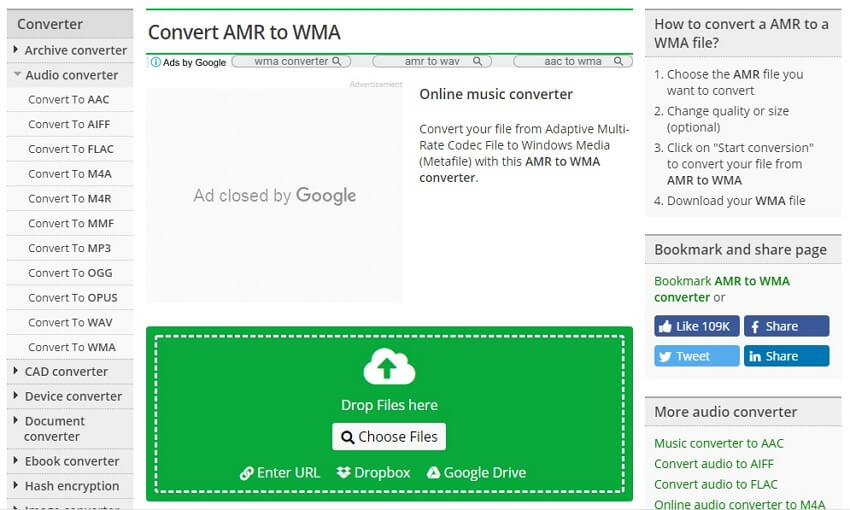Go to Convert To MP3
This screenshot has width=850, height=510.
tap(69, 248)
